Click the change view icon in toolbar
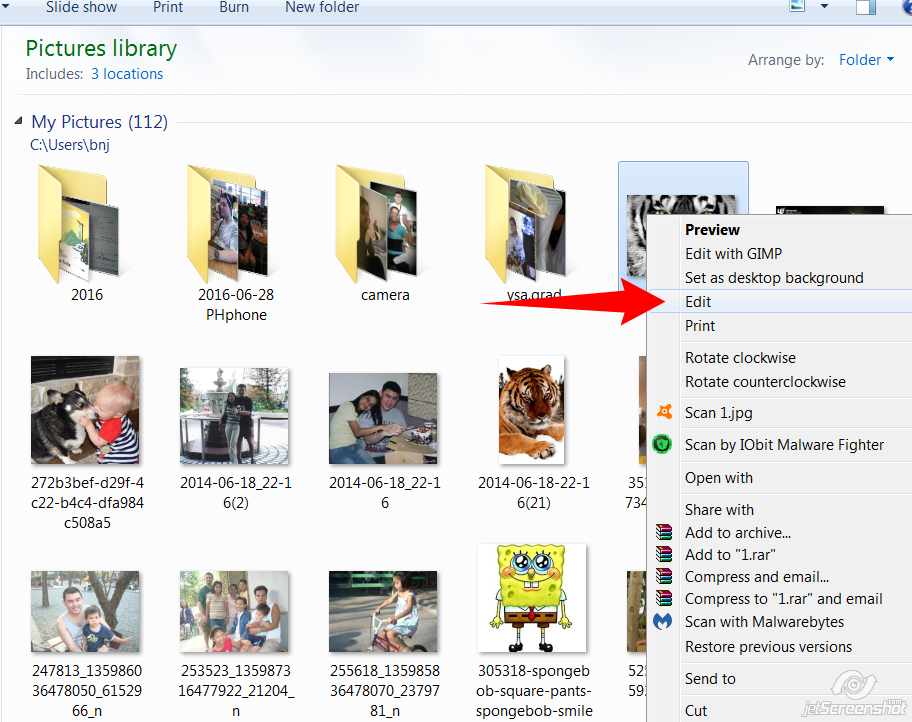 coord(797,6)
